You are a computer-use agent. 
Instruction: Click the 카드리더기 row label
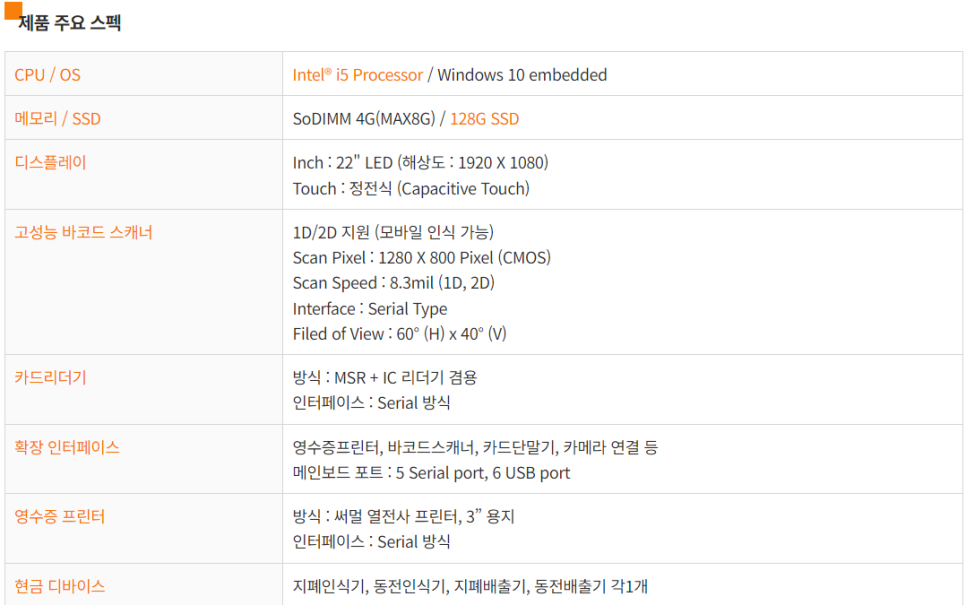coord(51,377)
